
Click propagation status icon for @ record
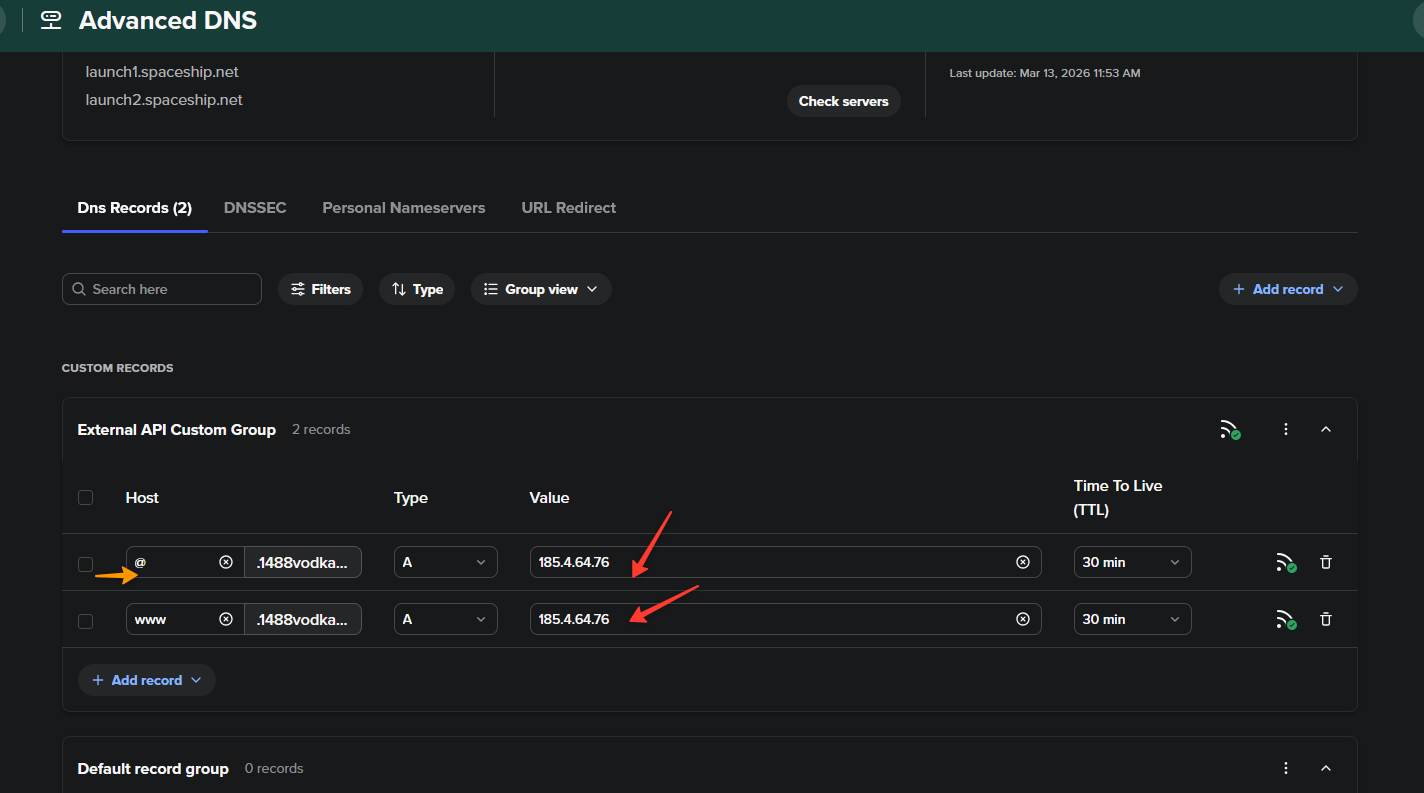1285,563
